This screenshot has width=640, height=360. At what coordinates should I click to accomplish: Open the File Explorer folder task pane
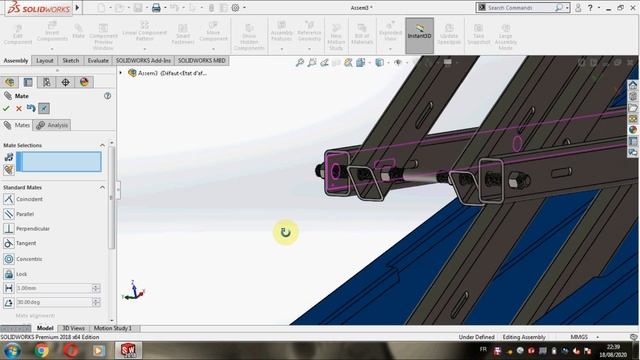tap(633, 108)
